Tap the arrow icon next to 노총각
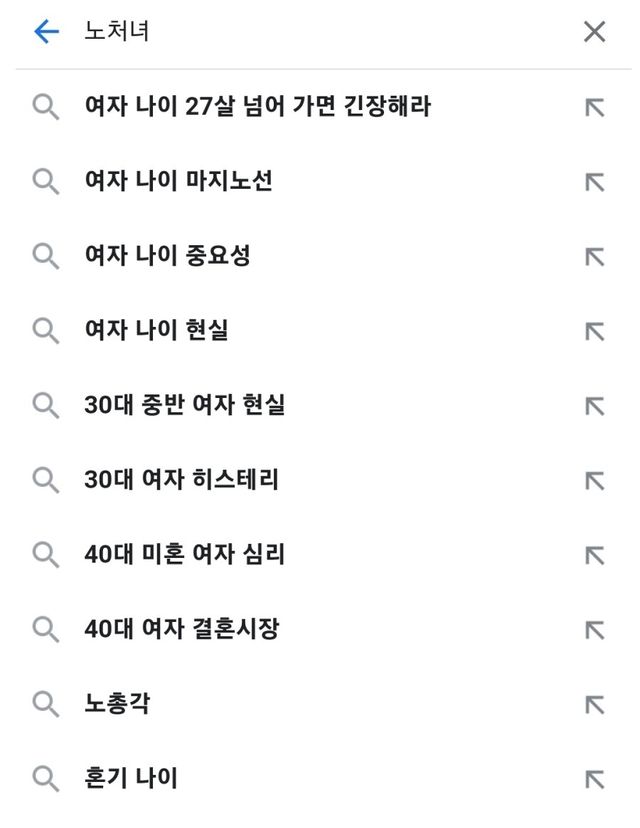 (595, 705)
